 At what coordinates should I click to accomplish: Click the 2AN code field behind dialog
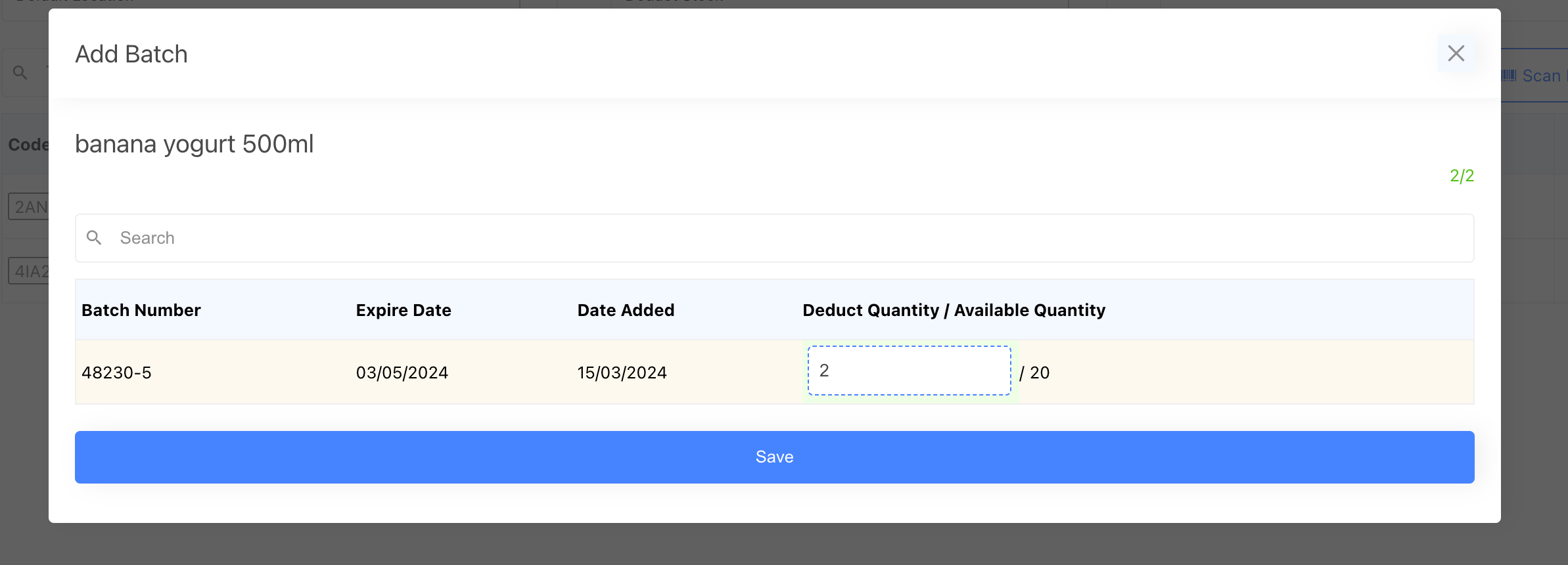click(29, 207)
